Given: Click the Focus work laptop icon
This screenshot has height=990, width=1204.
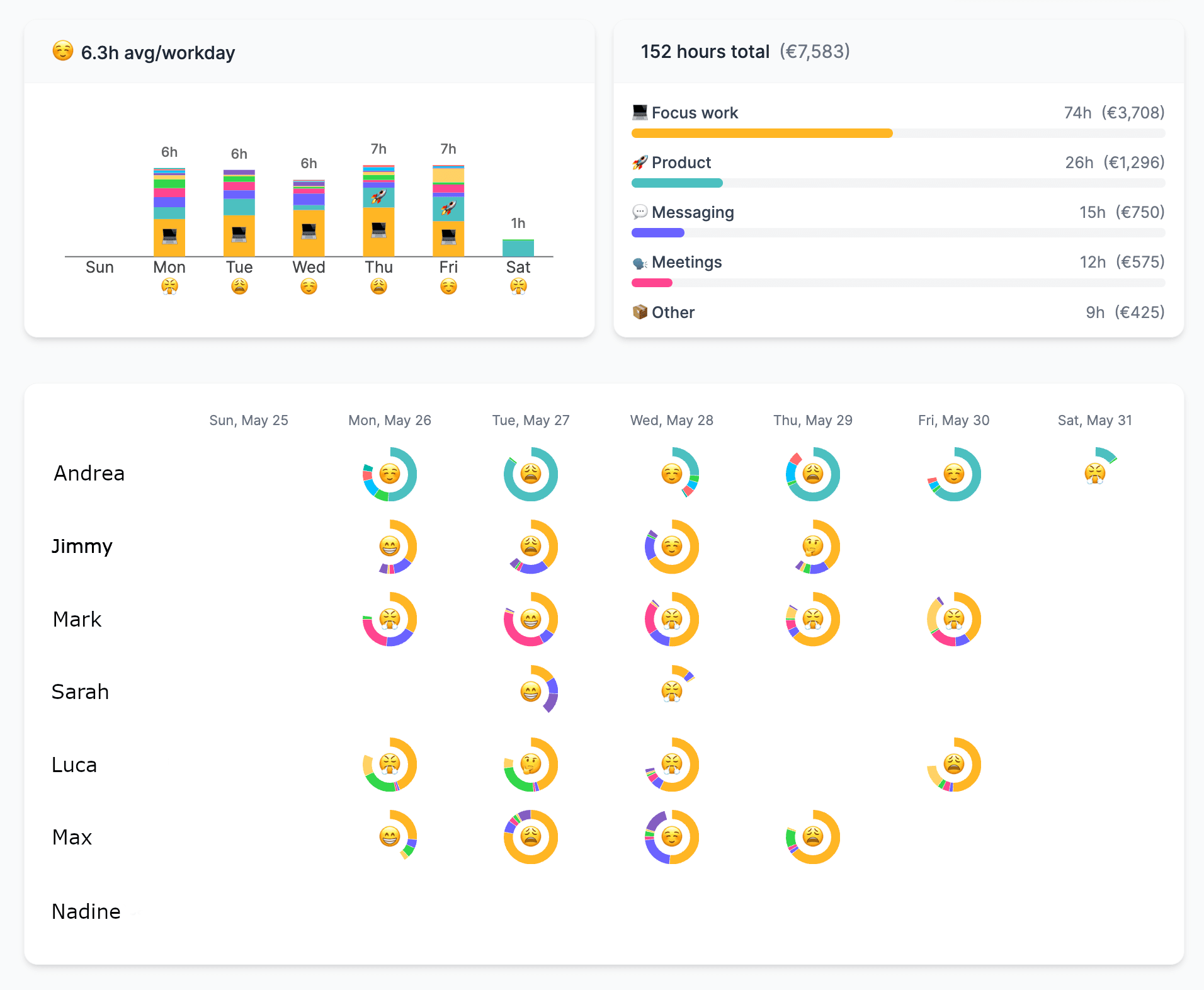Looking at the screenshot, I should 639,113.
